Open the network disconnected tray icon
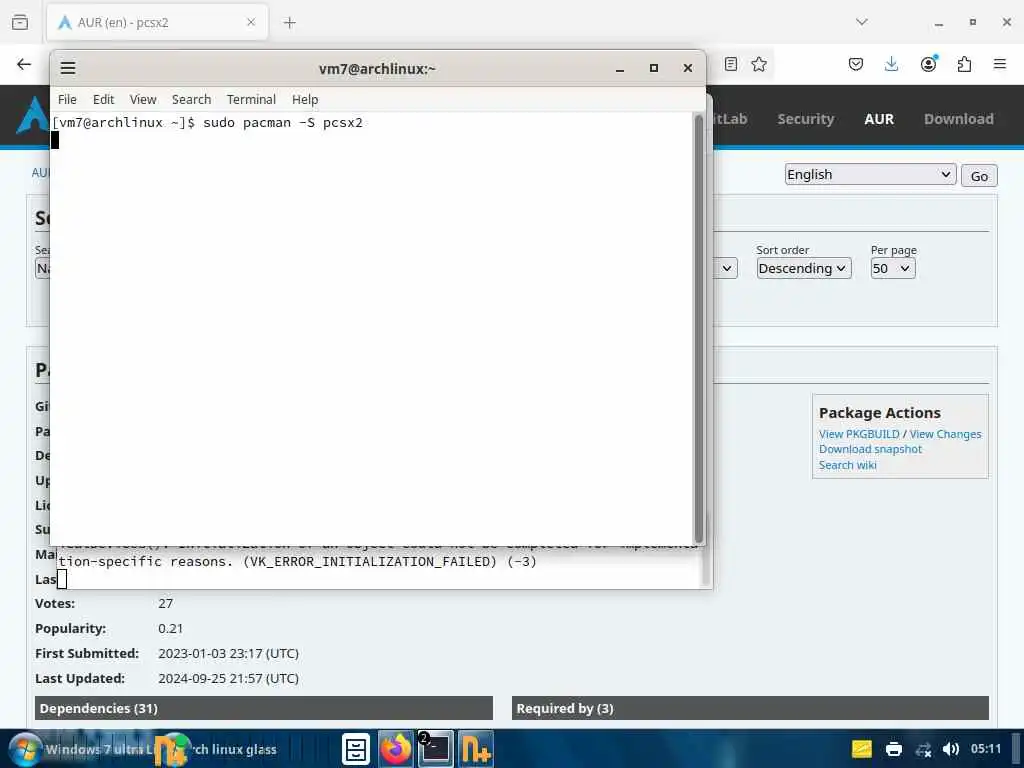This screenshot has height=768, width=1024. pyautogui.click(x=923, y=750)
